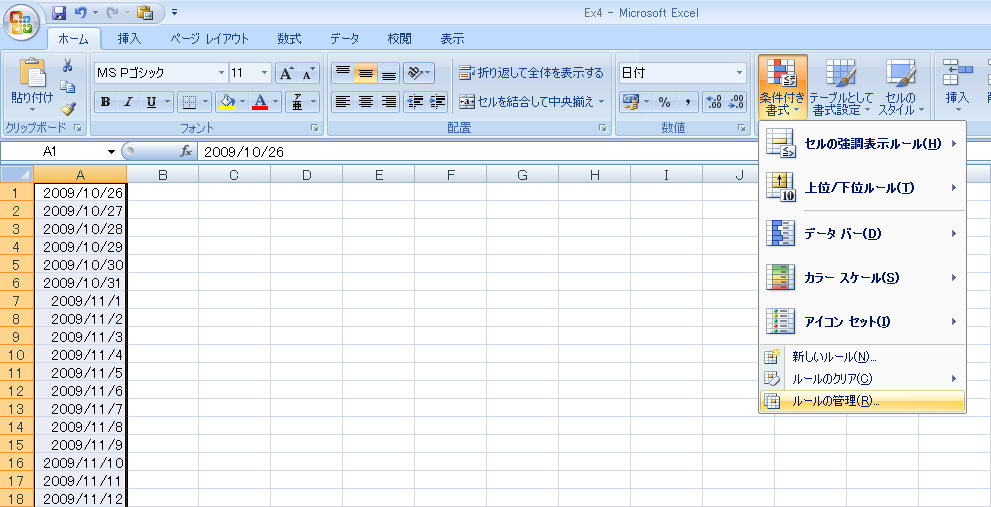Open the font name dropdown MS Pゴシック
Screen dimensions: 991x507
tap(221, 73)
